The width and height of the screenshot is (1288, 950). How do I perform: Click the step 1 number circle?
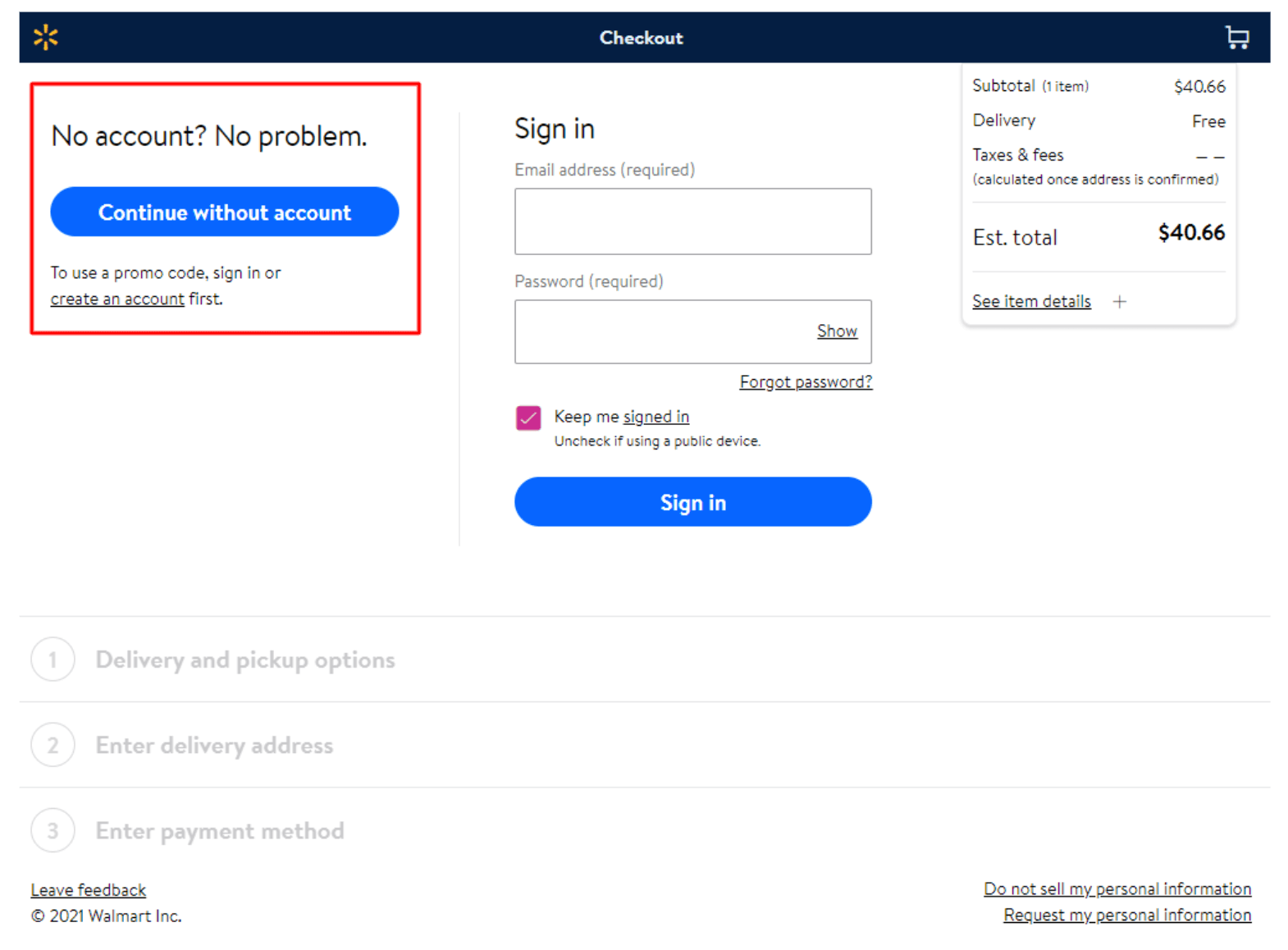(x=53, y=660)
